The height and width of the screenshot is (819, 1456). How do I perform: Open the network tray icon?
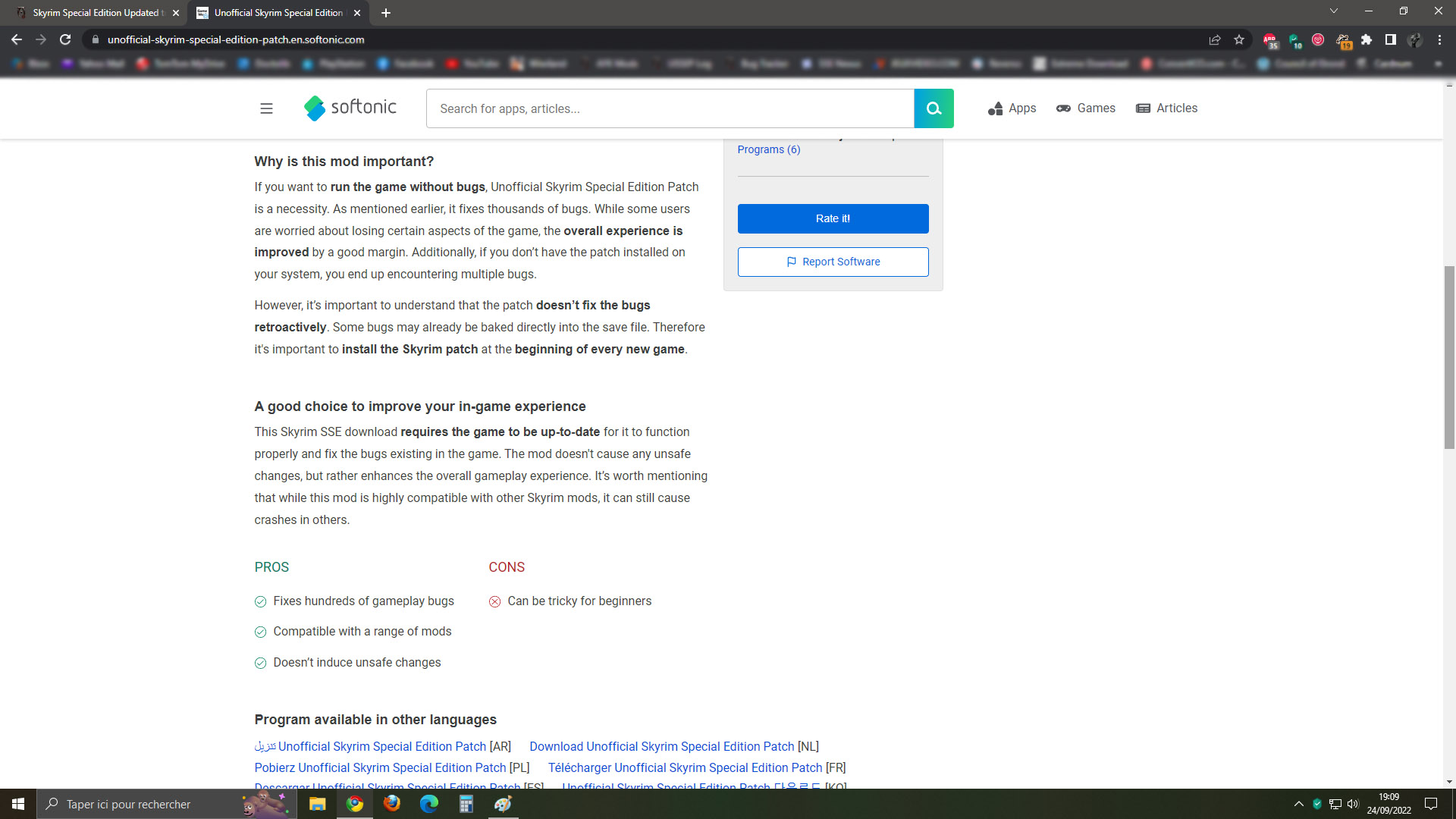pyautogui.click(x=1335, y=804)
